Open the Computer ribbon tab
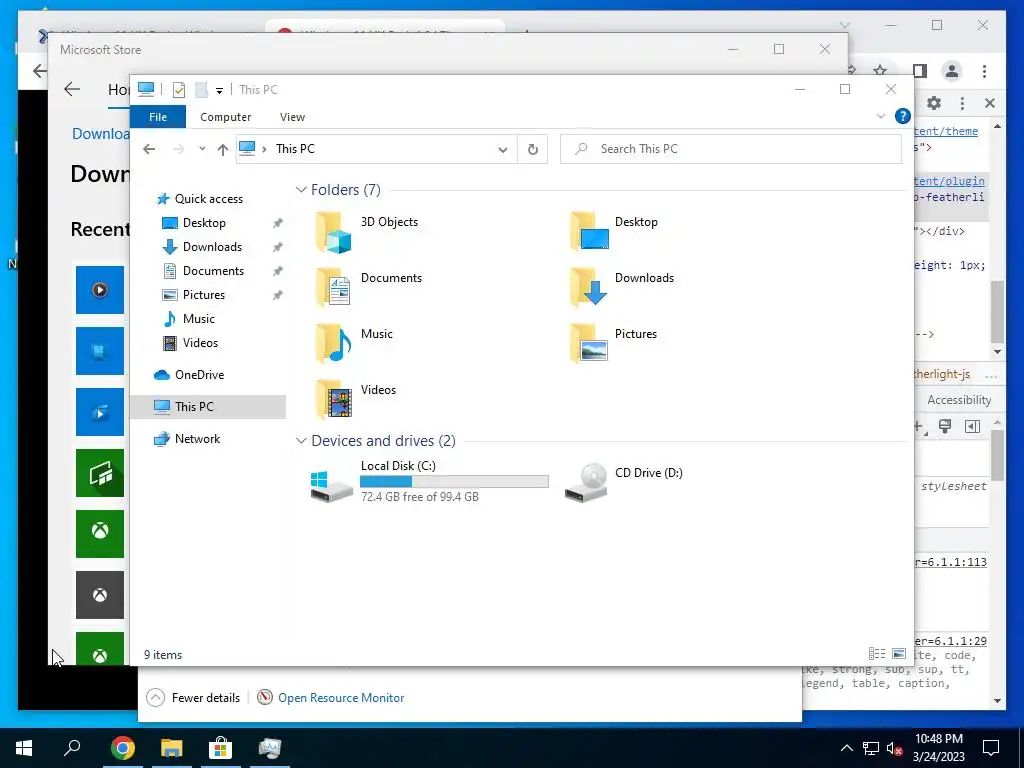Screen dimensions: 1024x768 pyautogui.click(x=225, y=117)
